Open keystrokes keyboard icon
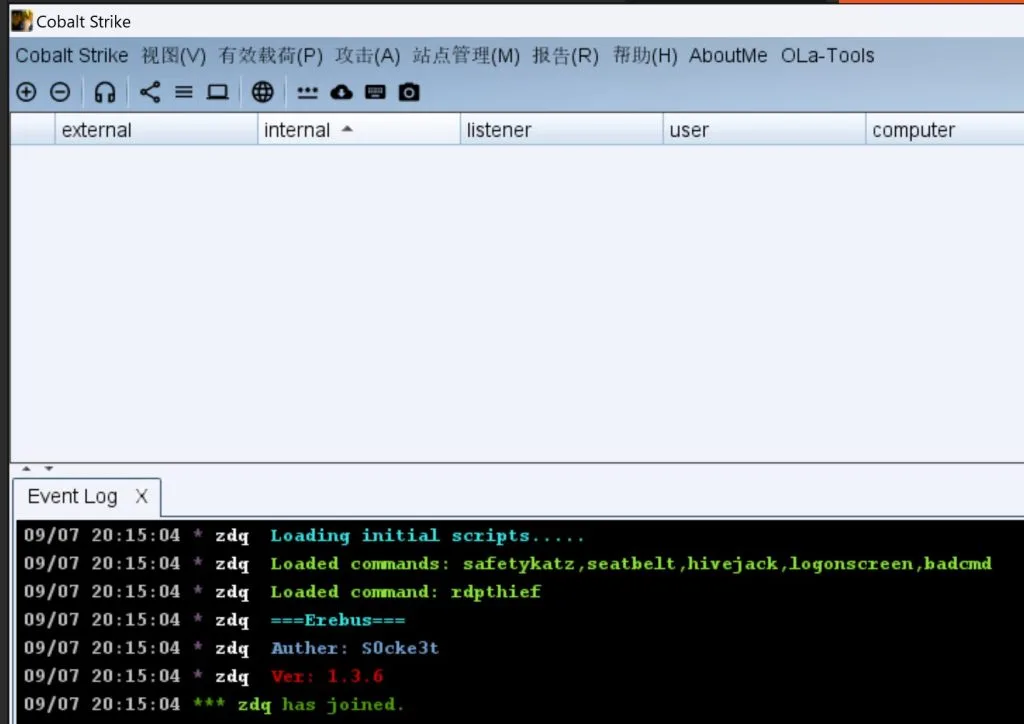Screen dimensions: 1024x724 (375, 92)
